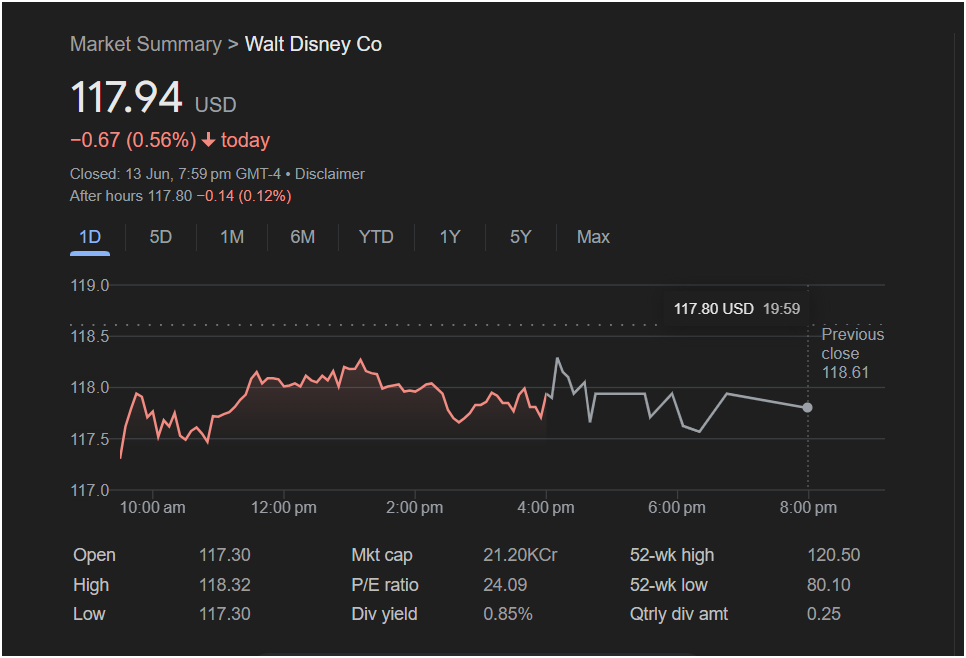Switch to the 1Y chart view
Image resolution: width=966 pixels, height=658 pixels.
point(450,237)
